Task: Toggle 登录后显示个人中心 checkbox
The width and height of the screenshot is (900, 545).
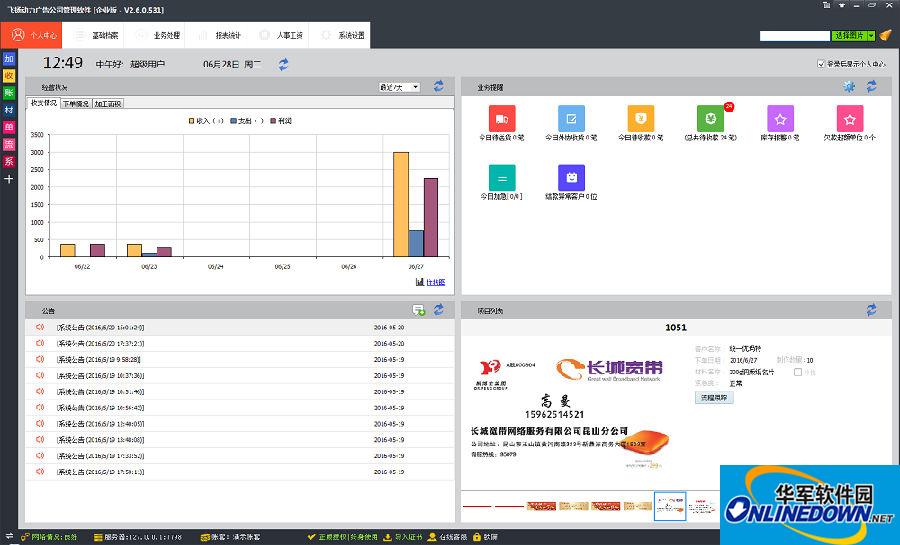Action: [x=821, y=64]
